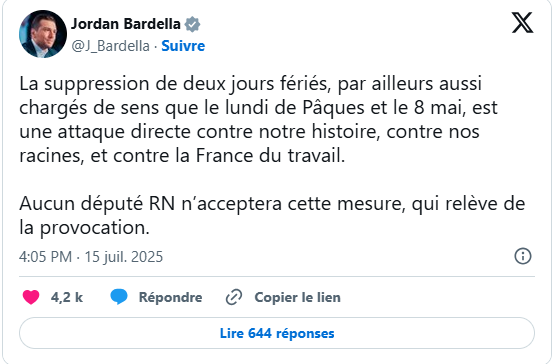Open Lire 644 réponses button

pos(277,333)
